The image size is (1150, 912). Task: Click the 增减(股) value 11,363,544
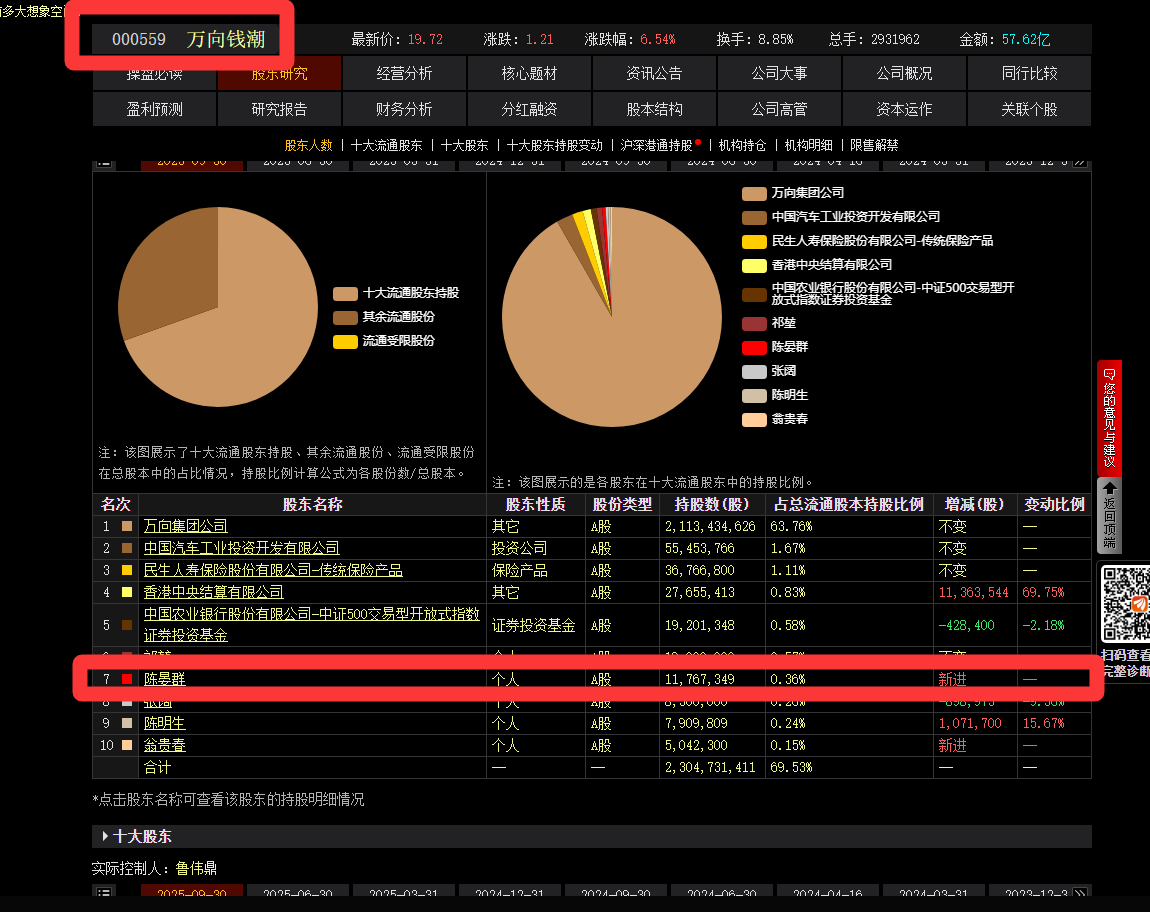coord(973,592)
